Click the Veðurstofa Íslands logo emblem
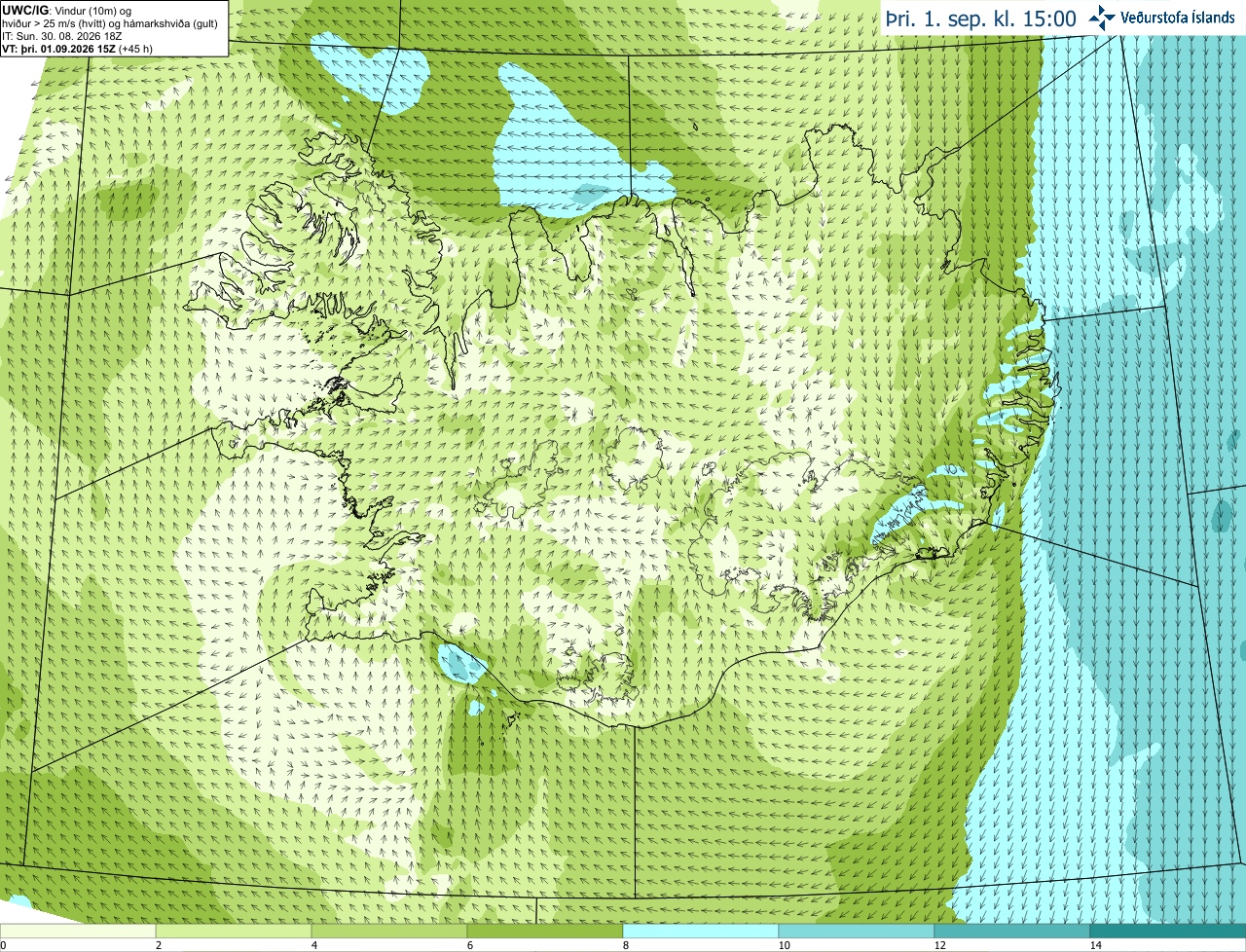The image size is (1246, 952). click(1102, 18)
